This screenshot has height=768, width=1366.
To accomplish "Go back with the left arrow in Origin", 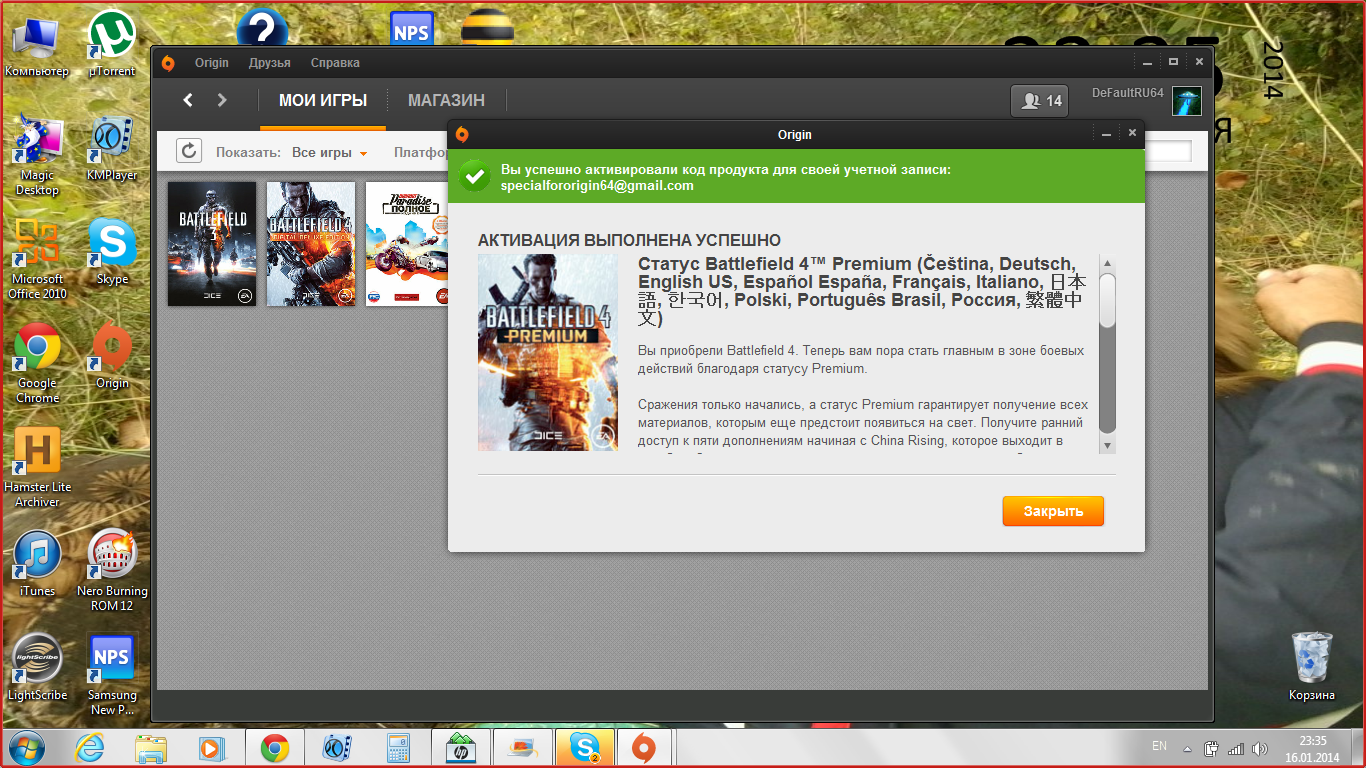I will pyautogui.click(x=188, y=100).
